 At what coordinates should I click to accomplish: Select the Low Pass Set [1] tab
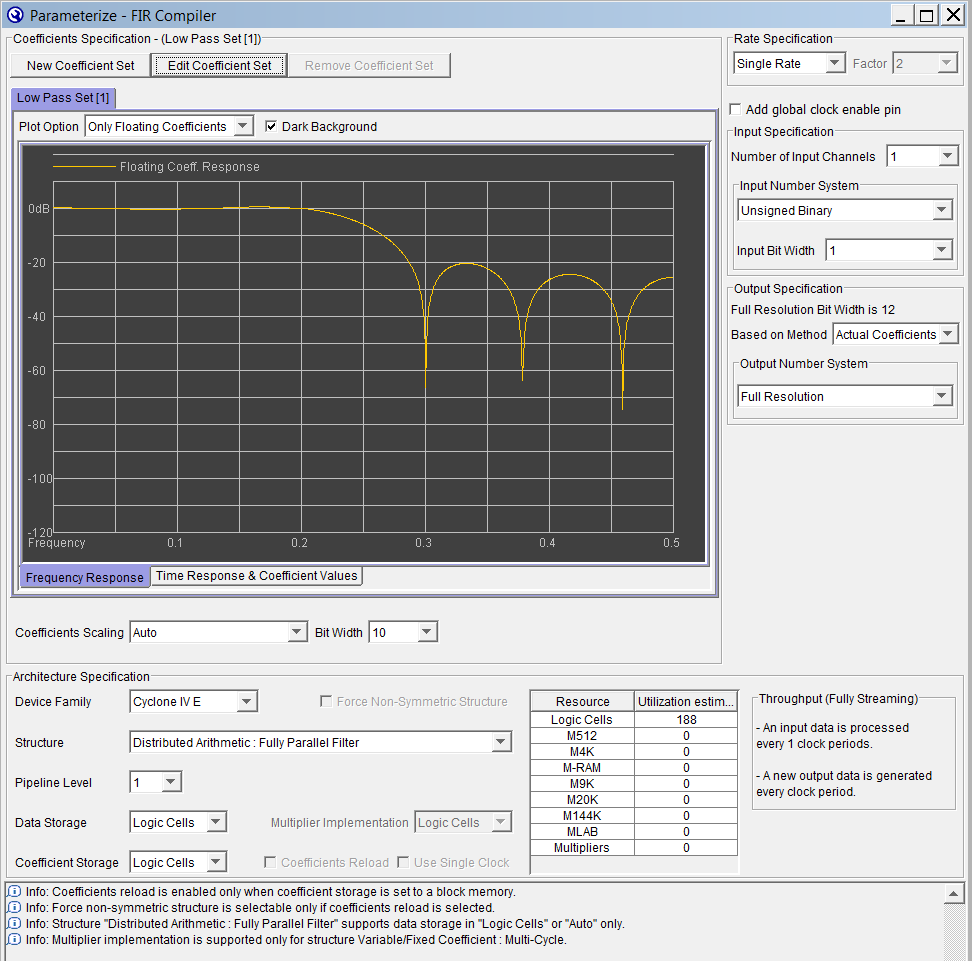click(x=63, y=98)
